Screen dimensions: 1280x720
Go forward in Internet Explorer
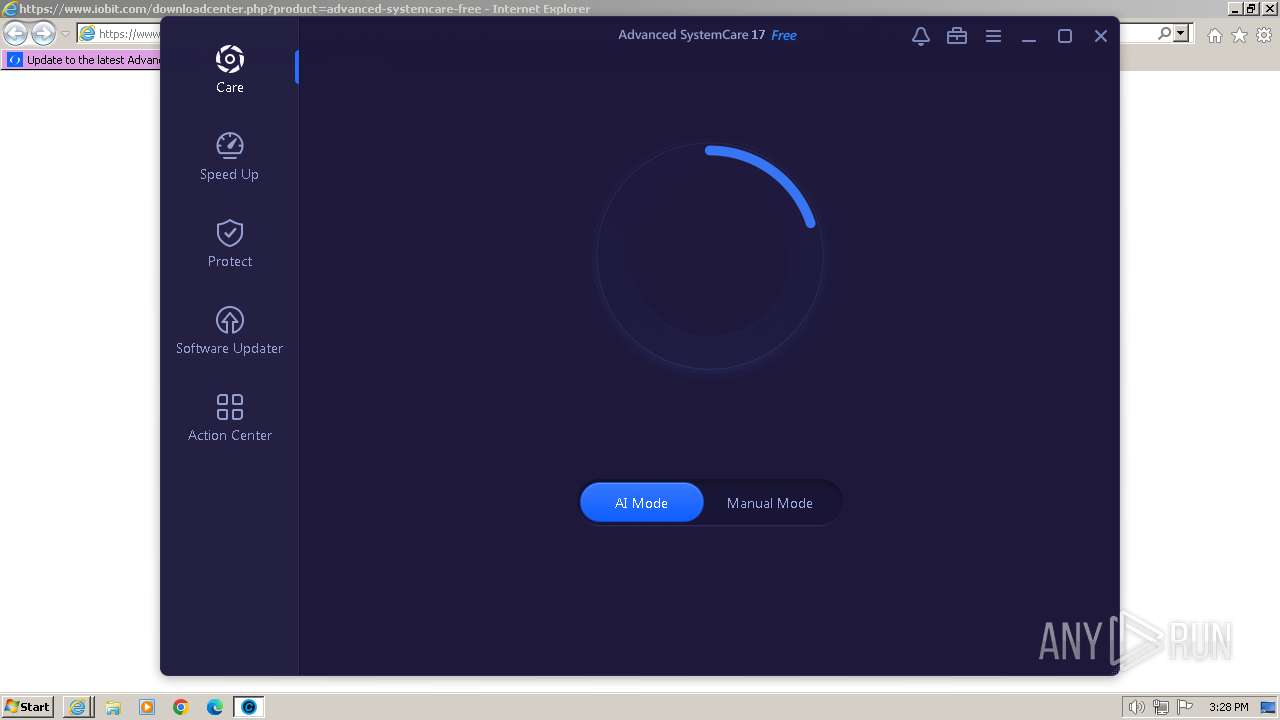tap(43, 34)
